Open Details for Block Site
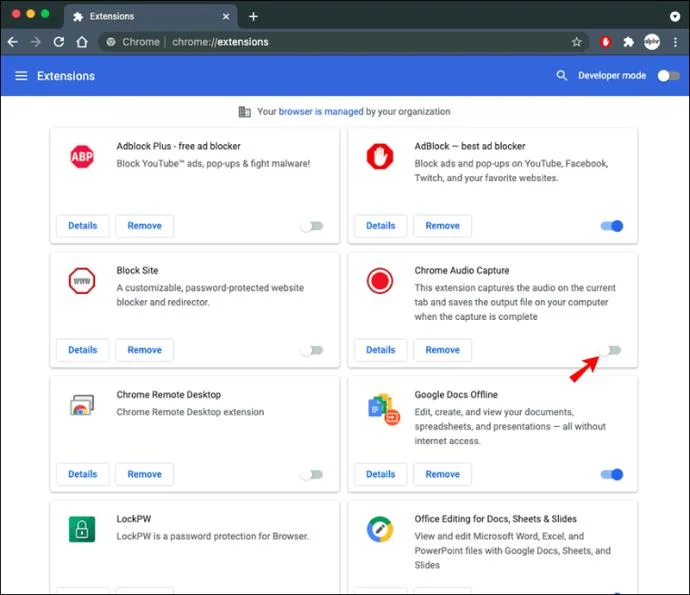Viewport: 690px width, 595px height. pyautogui.click(x=83, y=350)
